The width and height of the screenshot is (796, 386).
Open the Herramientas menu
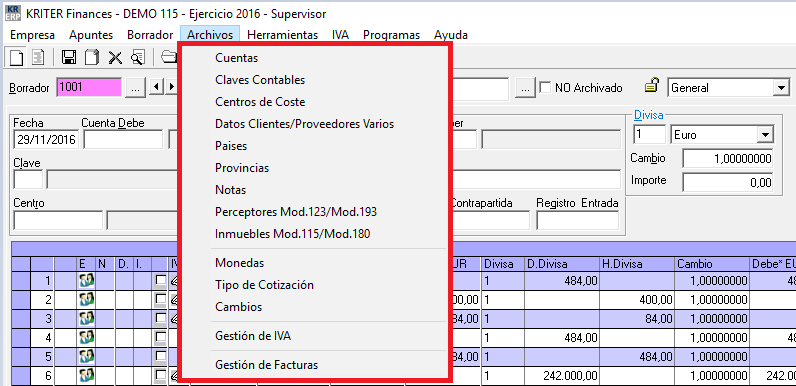point(282,35)
